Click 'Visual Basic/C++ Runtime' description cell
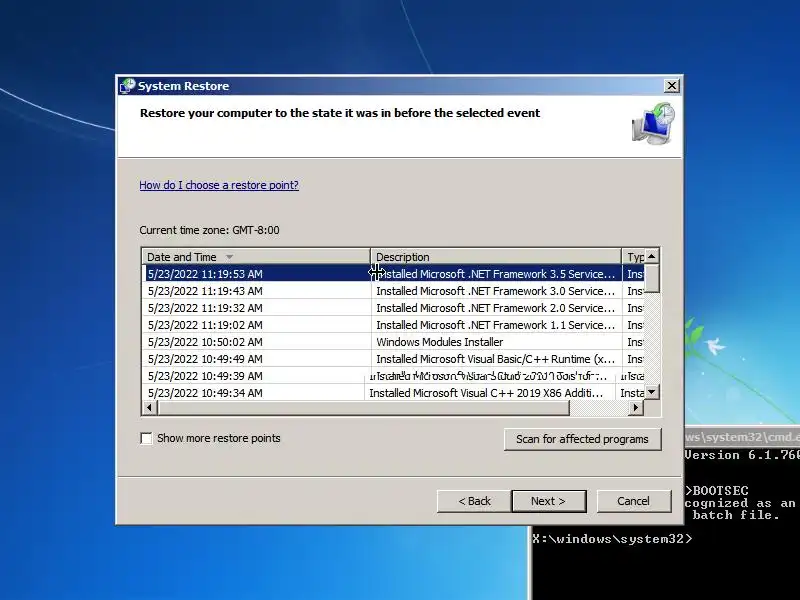The image size is (800, 600). coord(495,359)
